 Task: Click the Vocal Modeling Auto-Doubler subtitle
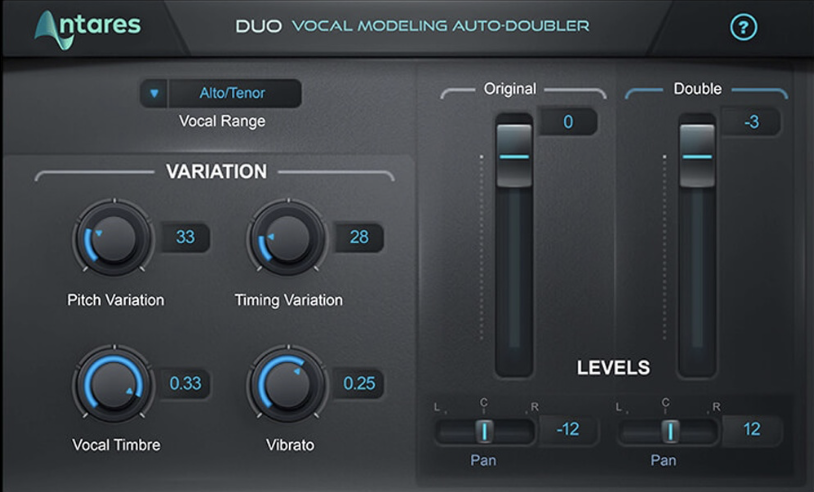(441, 26)
